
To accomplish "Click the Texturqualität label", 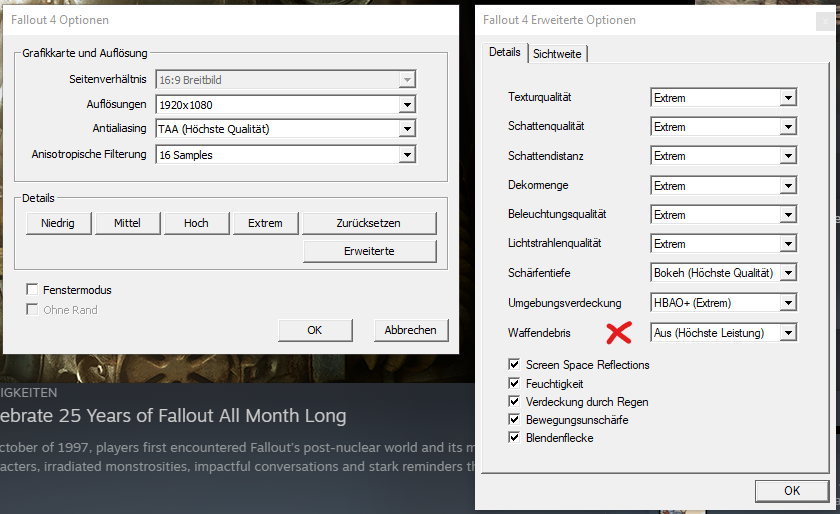I will tap(539, 97).
